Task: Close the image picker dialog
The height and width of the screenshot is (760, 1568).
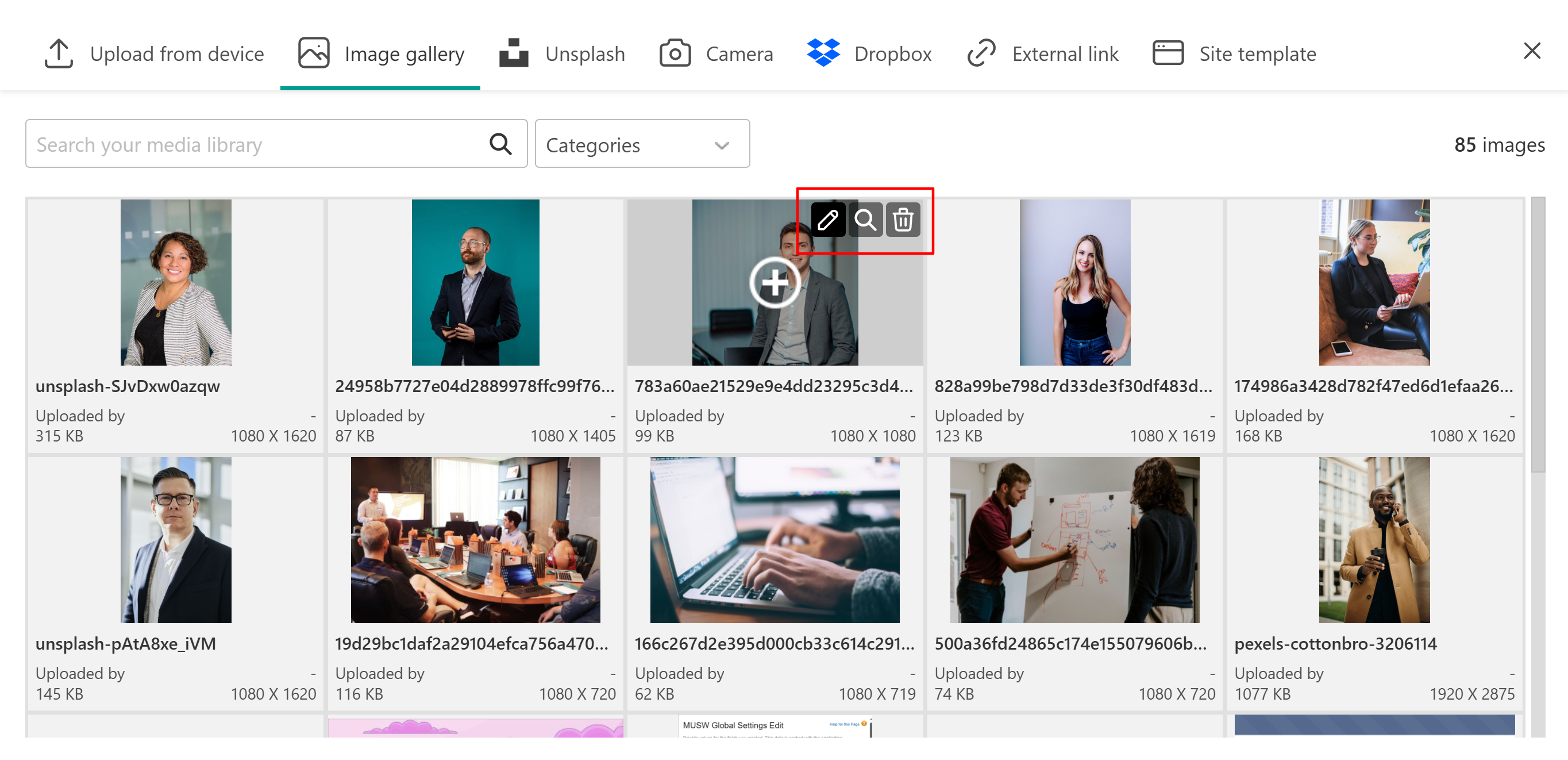Action: point(1531,51)
